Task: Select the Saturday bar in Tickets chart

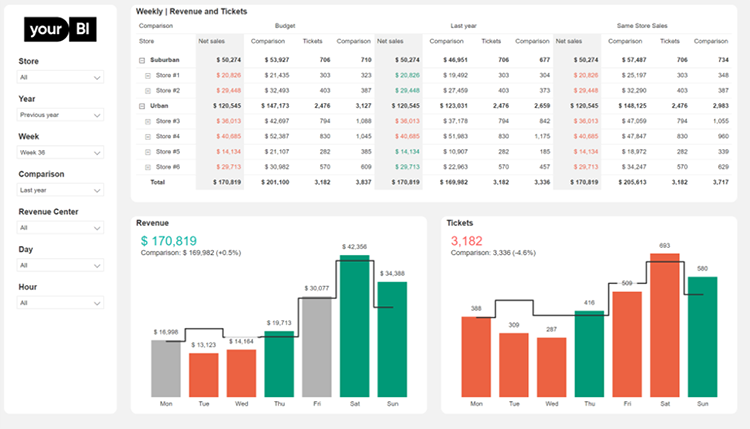Action: coord(665,324)
